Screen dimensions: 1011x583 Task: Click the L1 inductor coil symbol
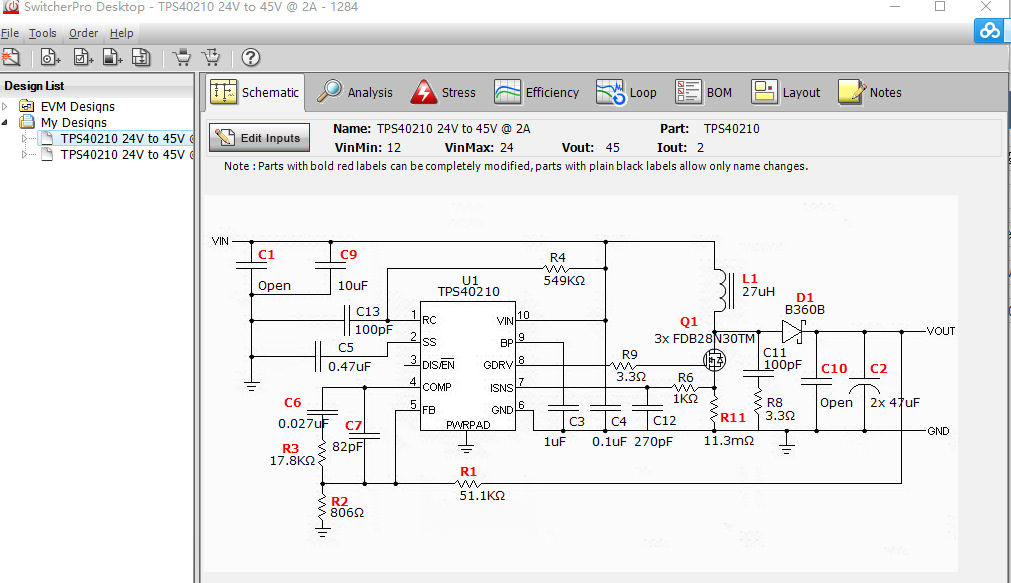pos(723,292)
